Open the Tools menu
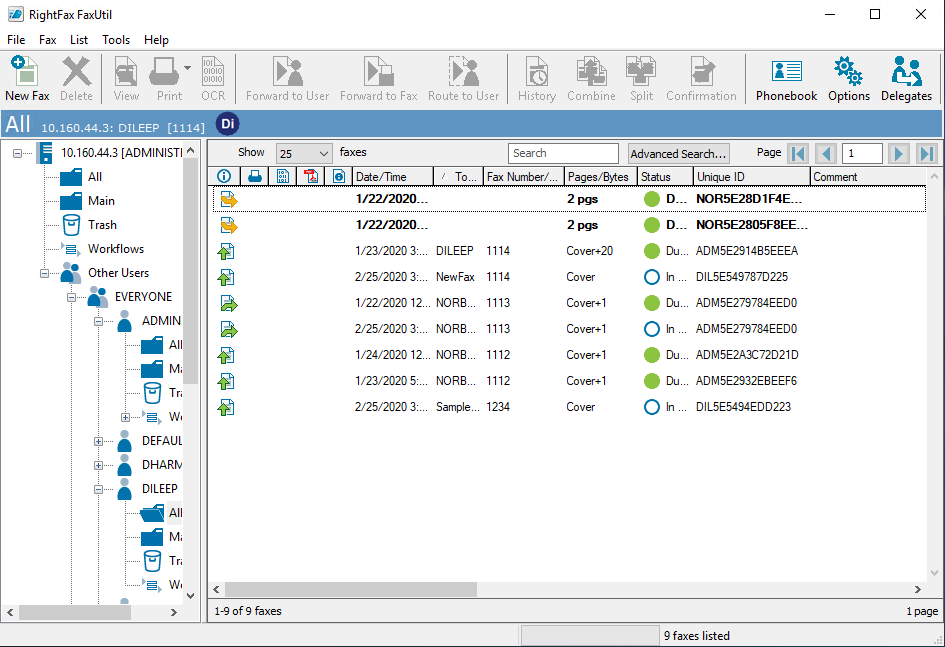 pos(116,40)
